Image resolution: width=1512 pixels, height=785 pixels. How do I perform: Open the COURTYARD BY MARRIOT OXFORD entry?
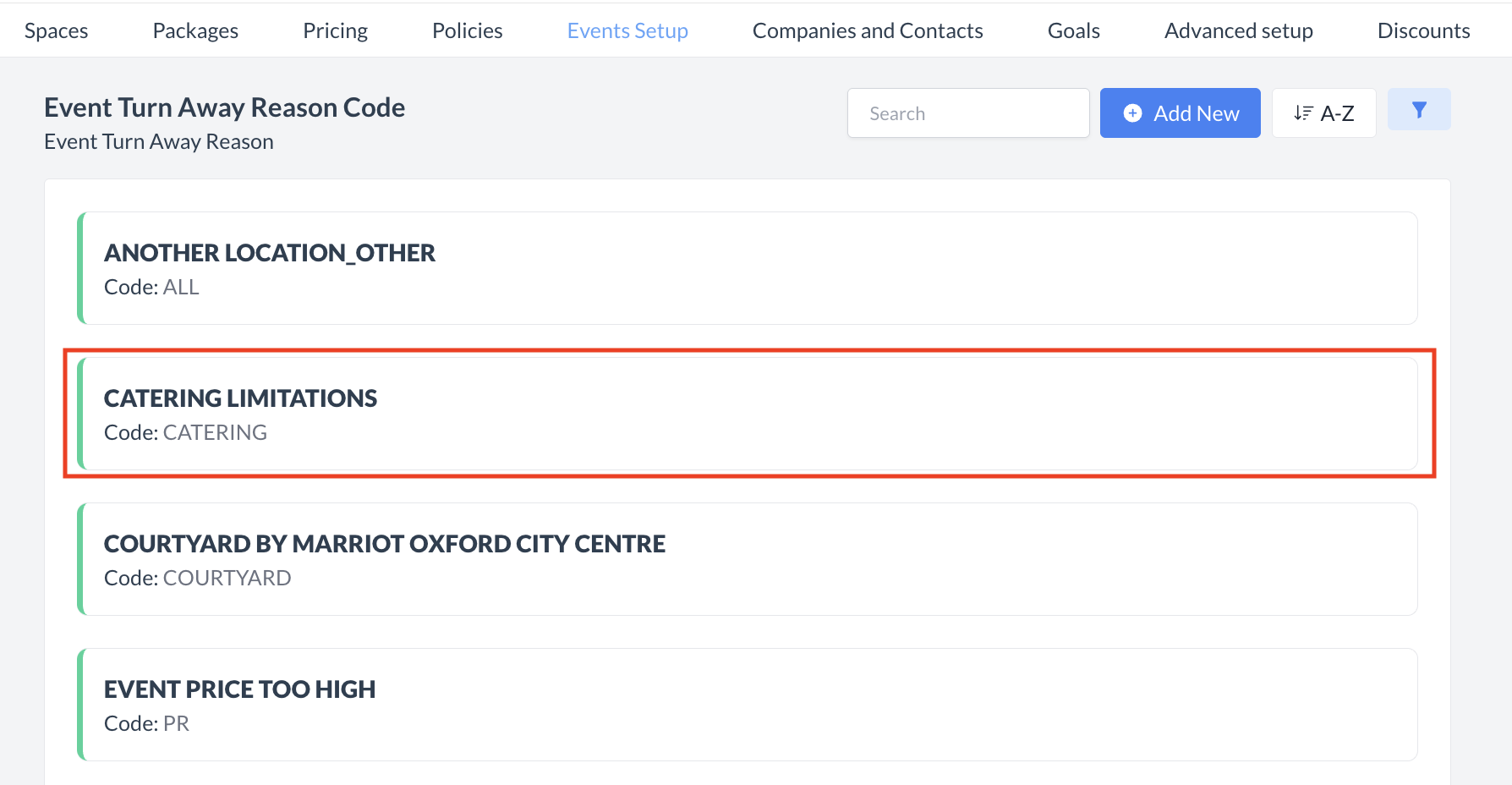tap(748, 559)
